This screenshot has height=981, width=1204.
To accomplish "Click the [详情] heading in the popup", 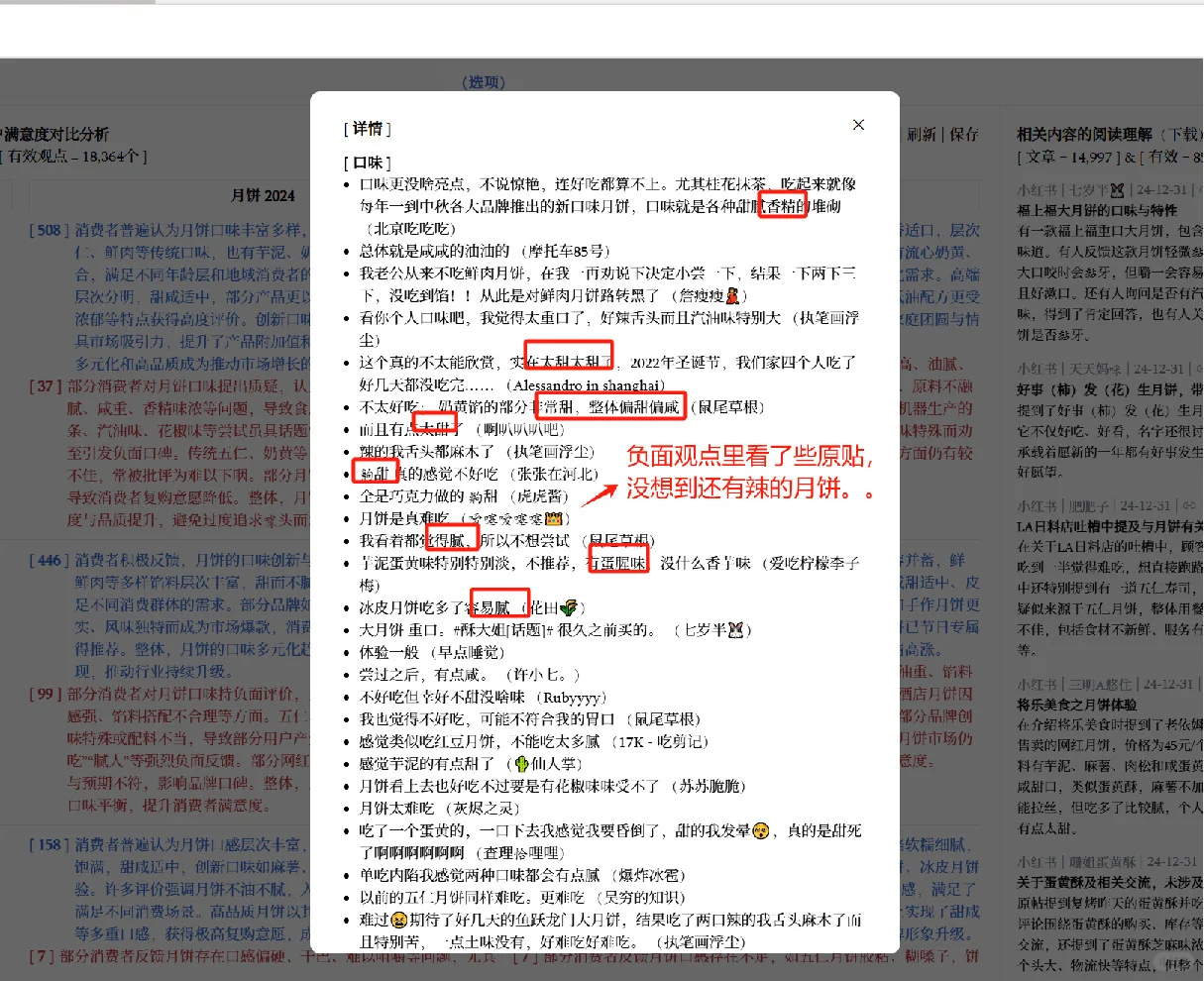I will pyautogui.click(x=368, y=129).
